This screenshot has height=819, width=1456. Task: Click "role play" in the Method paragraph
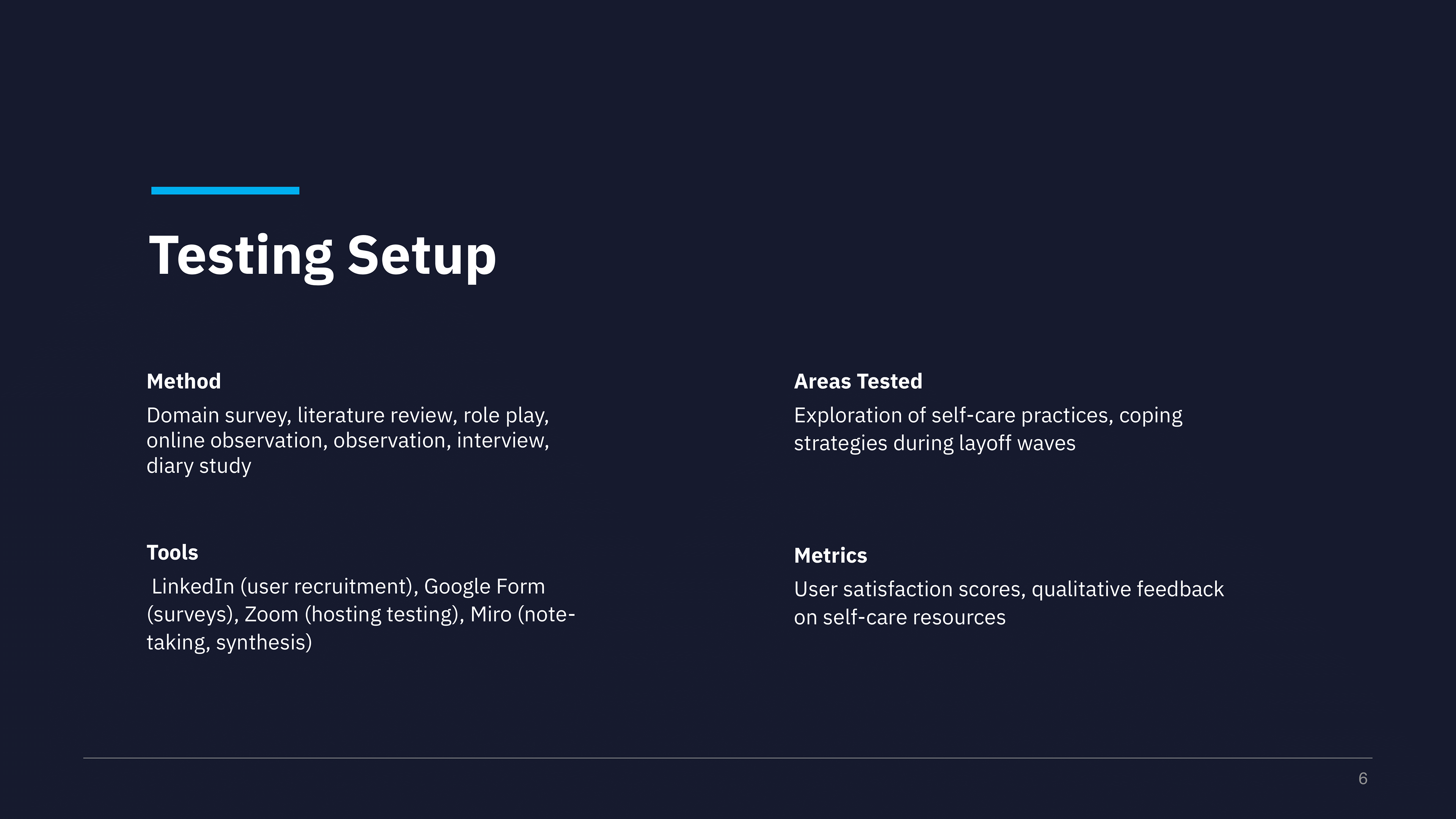tap(504, 416)
